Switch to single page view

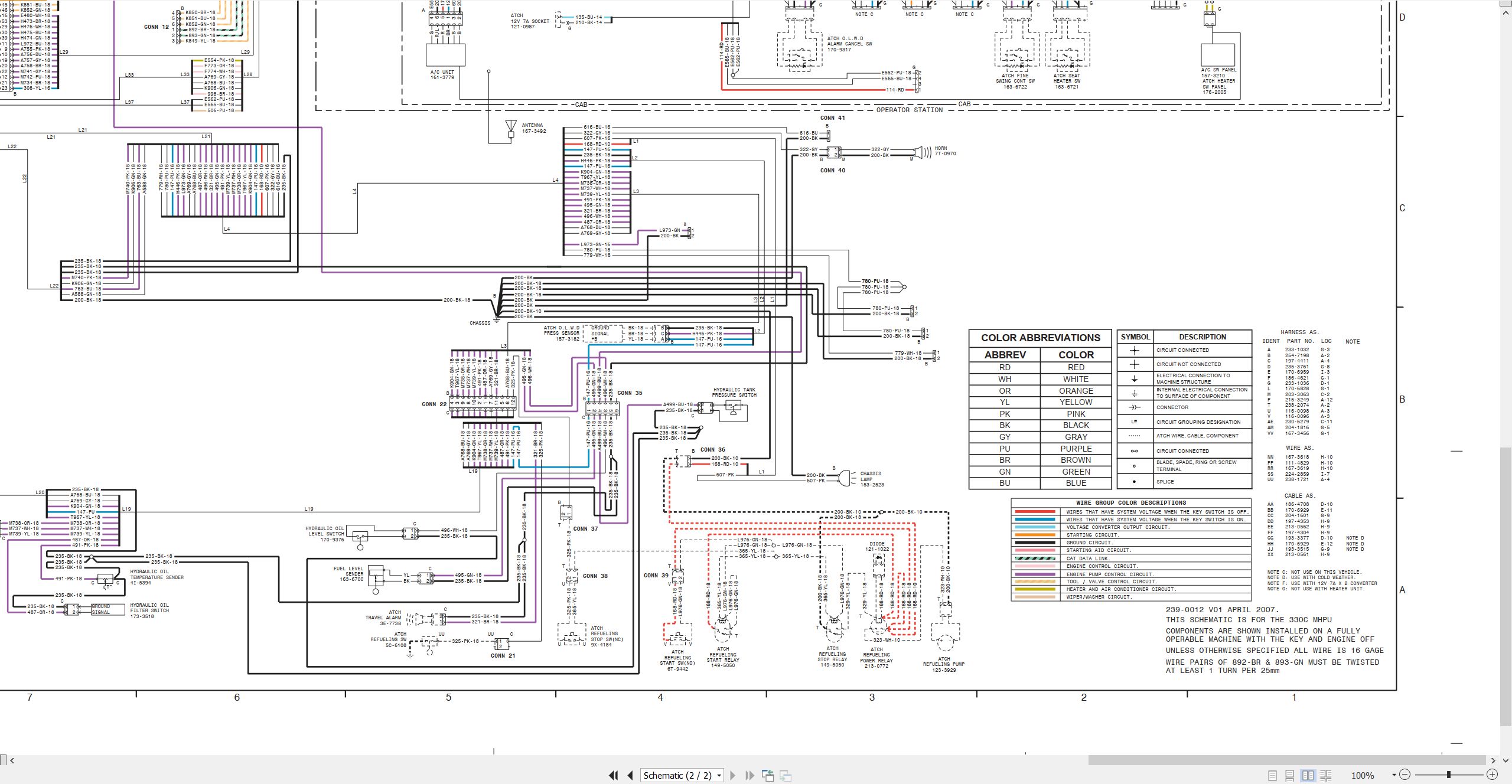click(x=1272, y=775)
